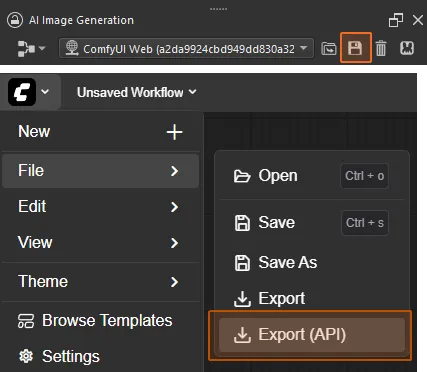Click the white icon right of the trash icon

(407, 48)
